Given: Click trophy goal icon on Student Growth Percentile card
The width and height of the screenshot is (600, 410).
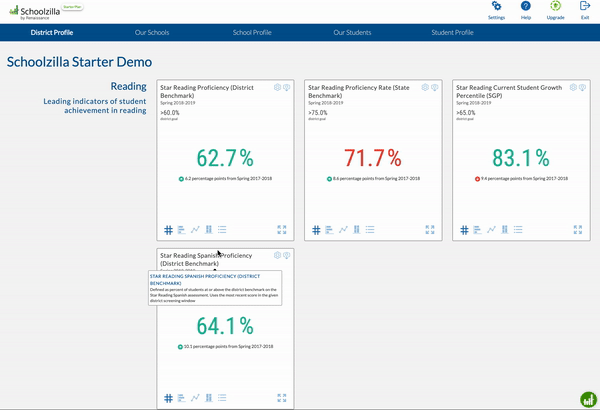Looking at the screenshot, I should click(x=582, y=87).
